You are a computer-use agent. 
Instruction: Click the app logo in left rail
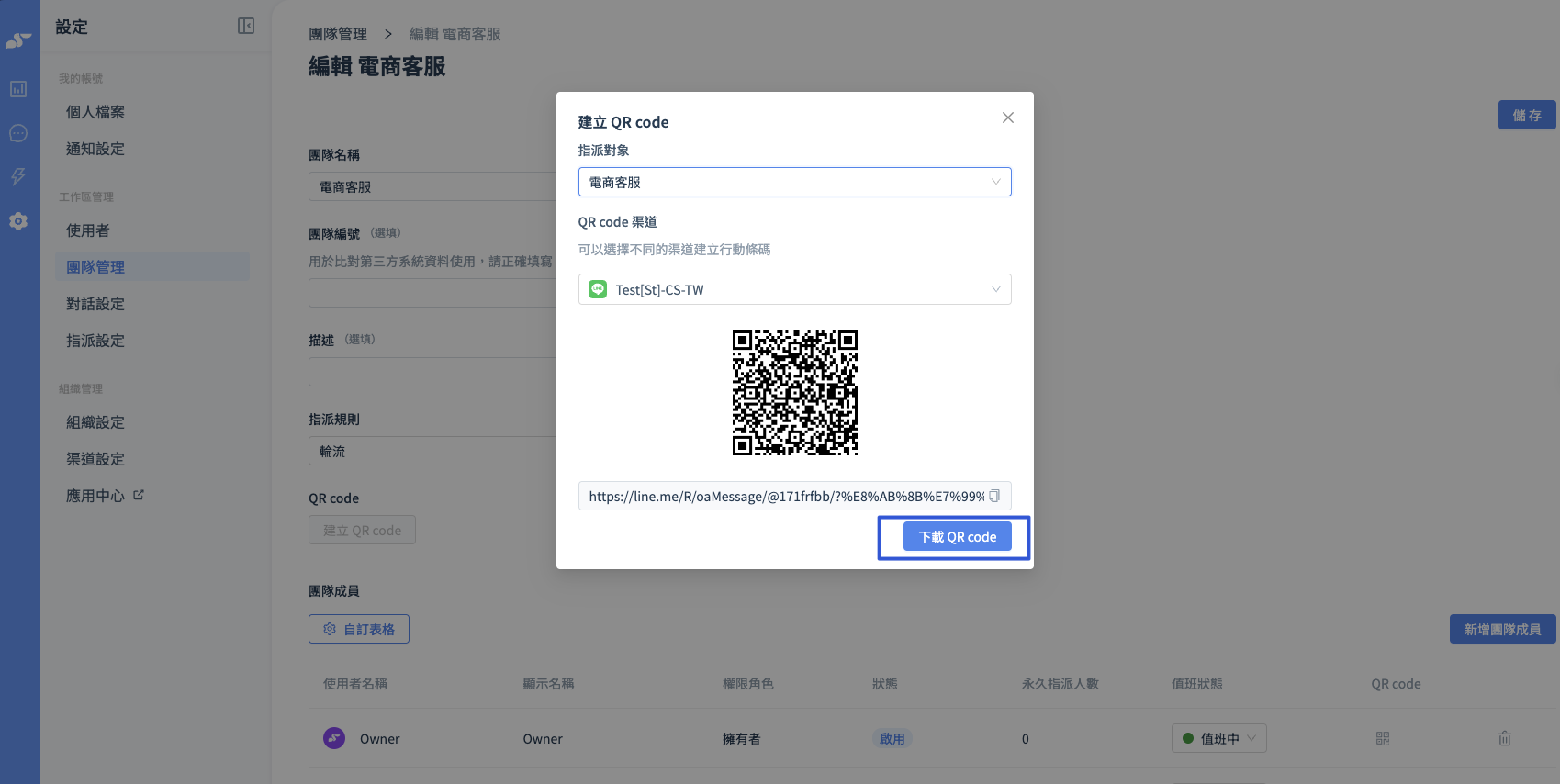(x=19, y=40)
